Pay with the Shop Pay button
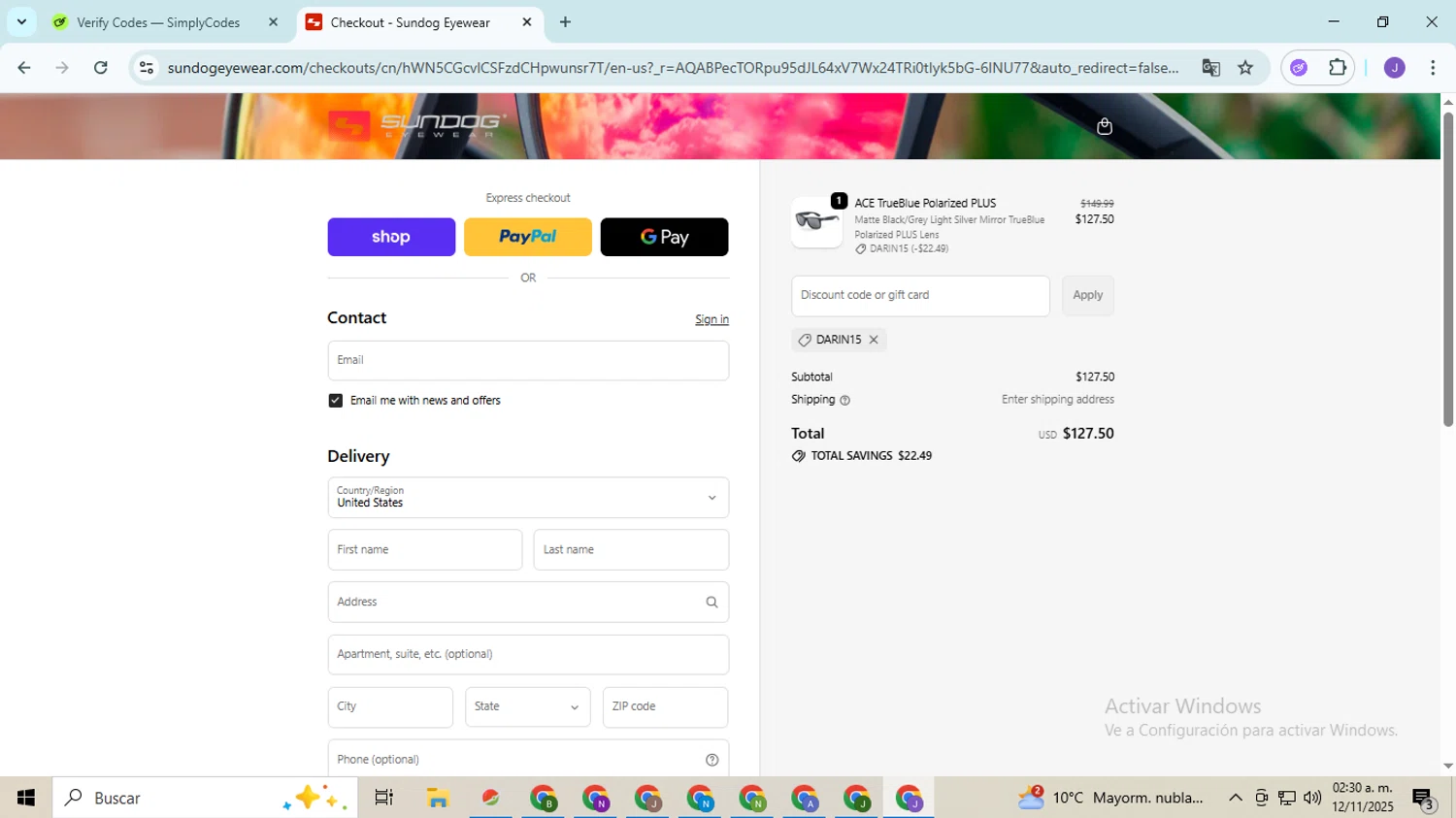The width and height of the screenshot is (1456, 818). 391,237
